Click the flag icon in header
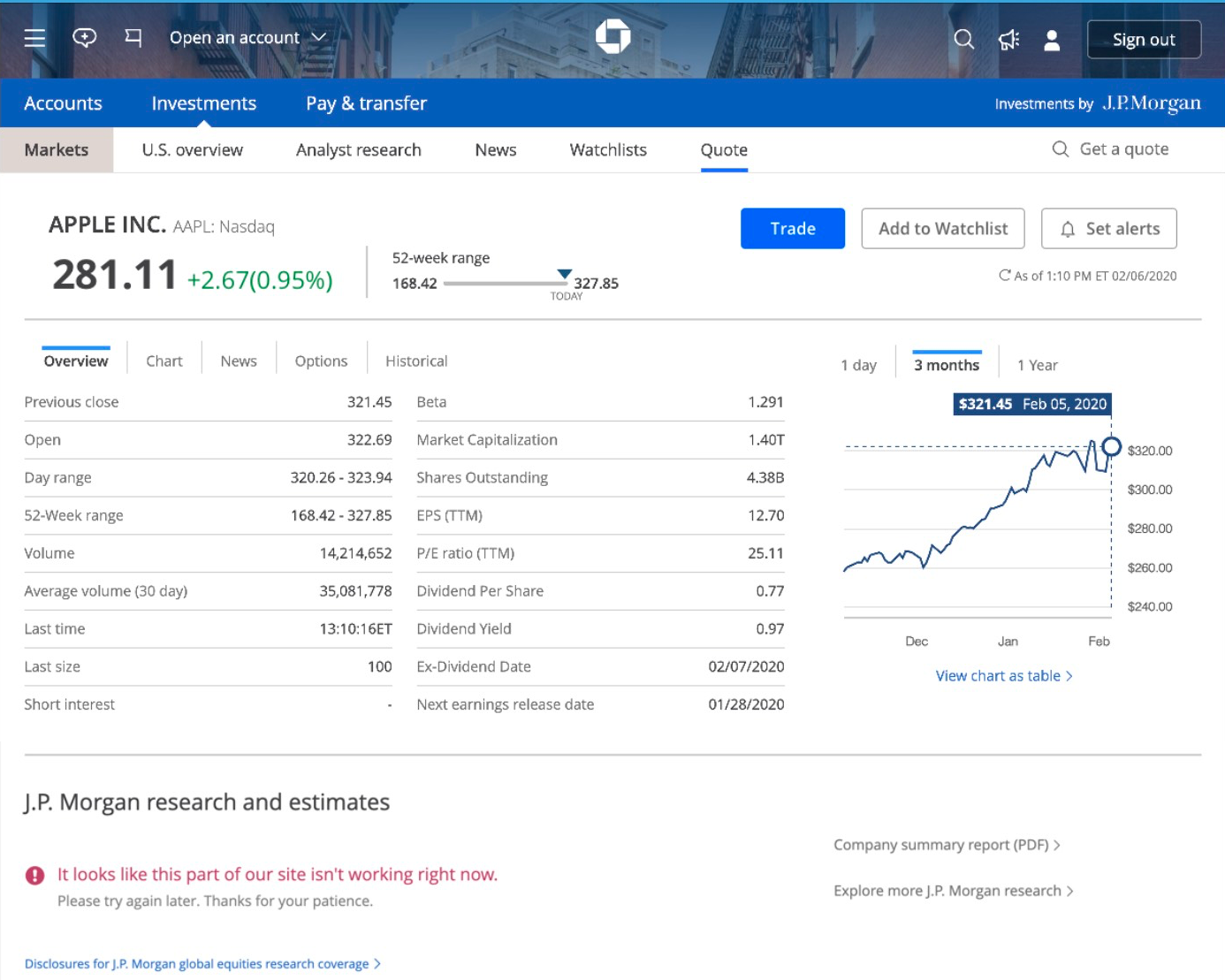This screenshot has height=980, width=1225. point(133,38)
